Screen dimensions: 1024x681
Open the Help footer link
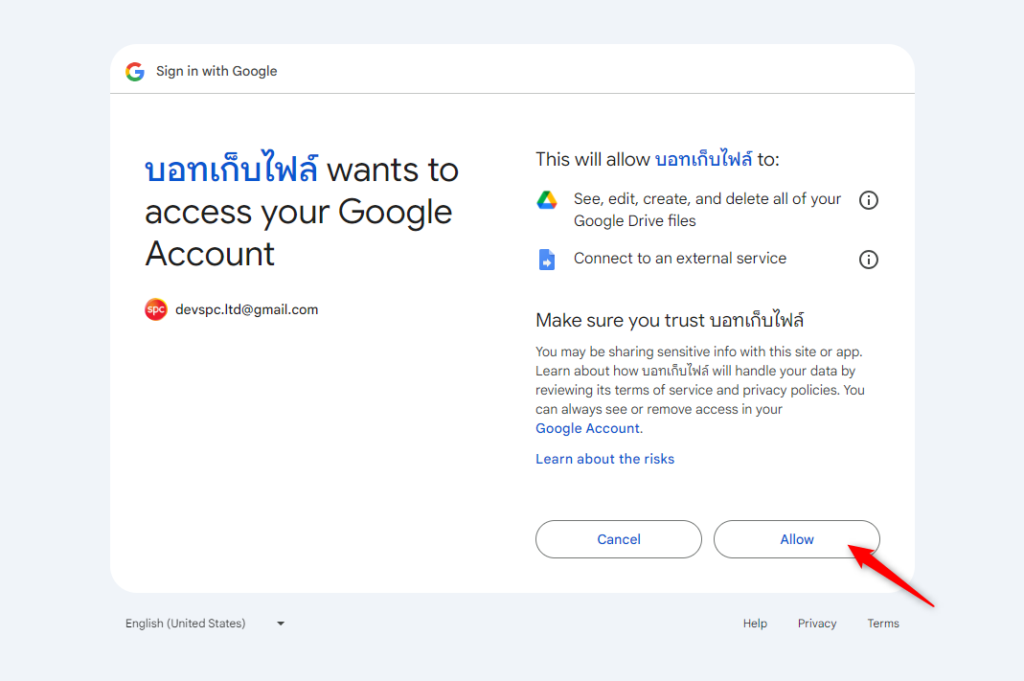755,623
